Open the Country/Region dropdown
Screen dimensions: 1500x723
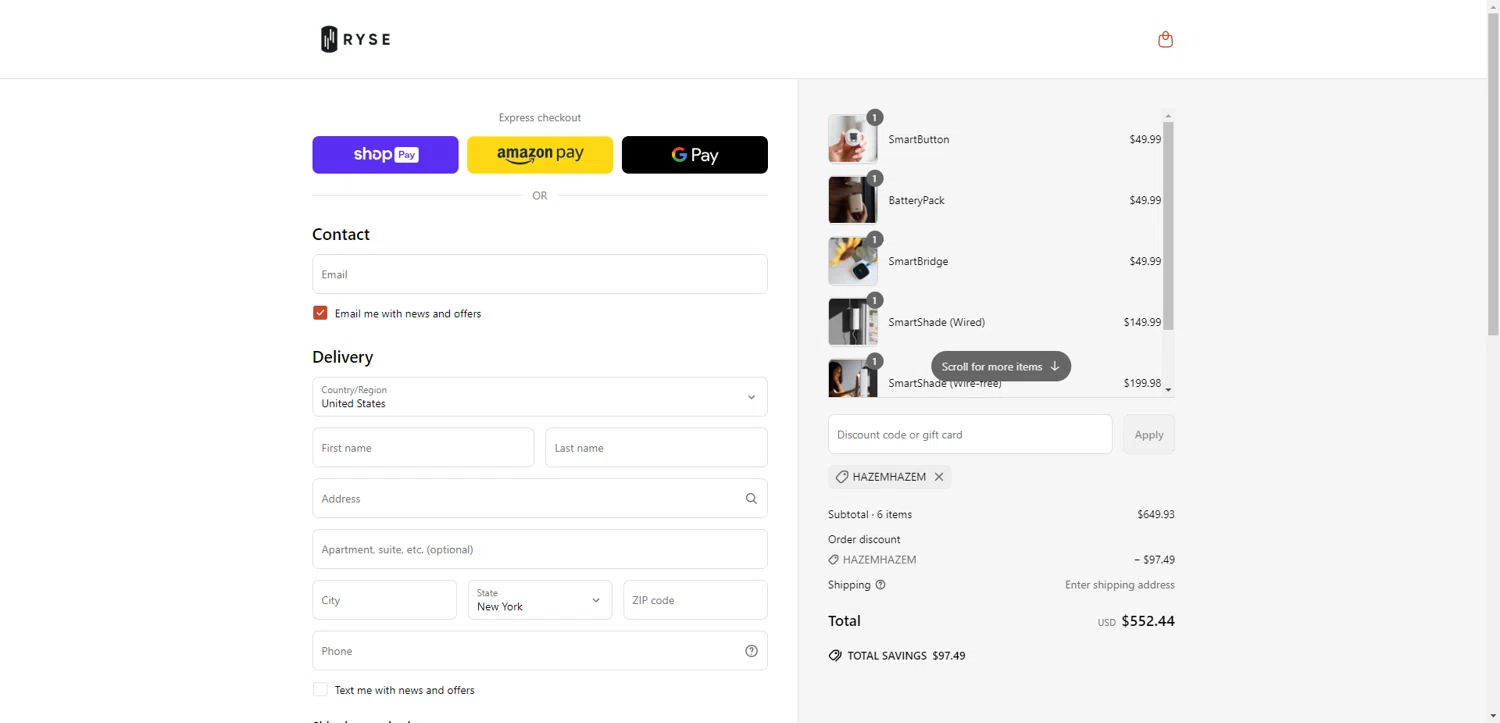click(x=539, y=397)
